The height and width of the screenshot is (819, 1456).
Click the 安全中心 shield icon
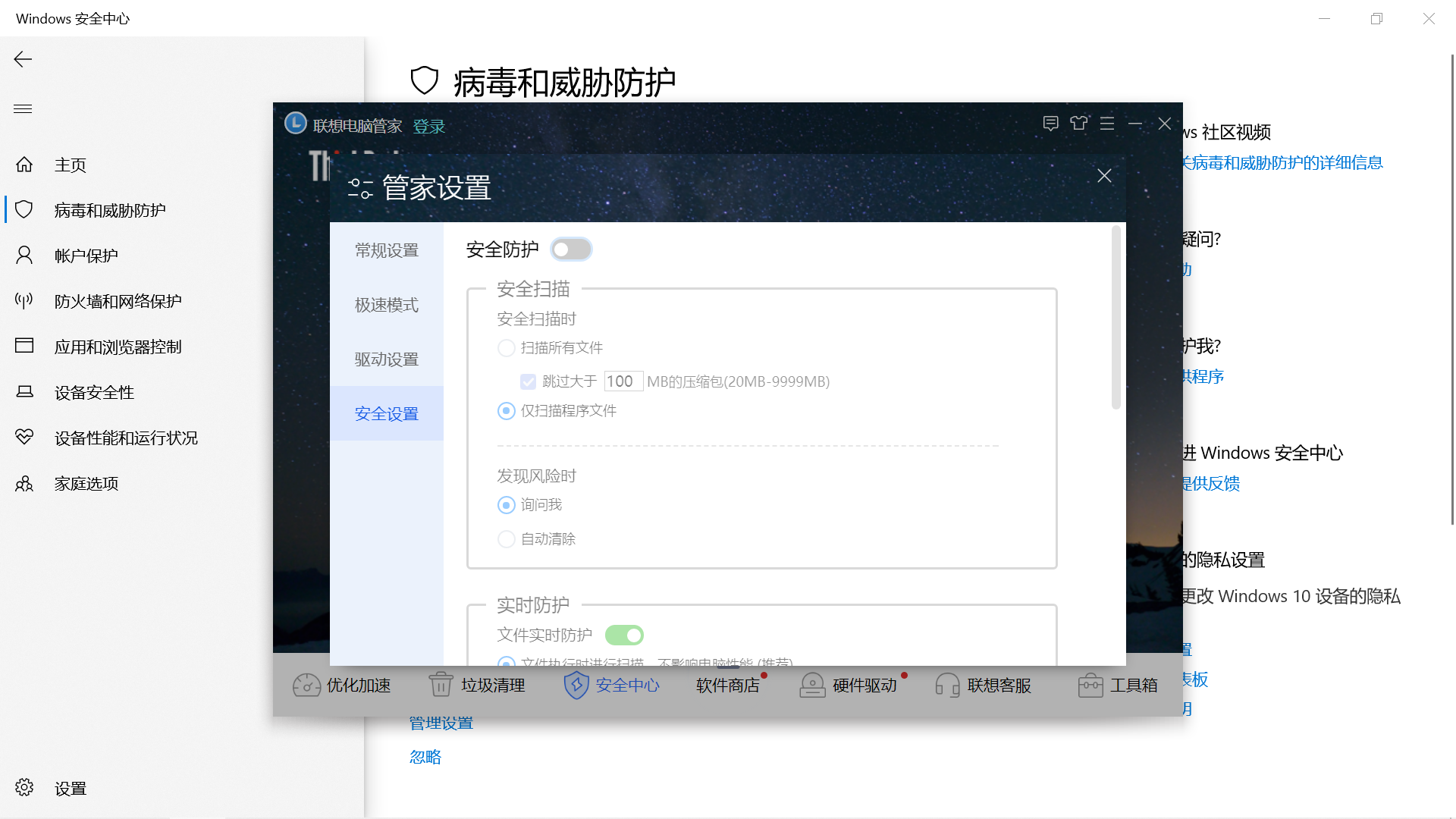576,685
